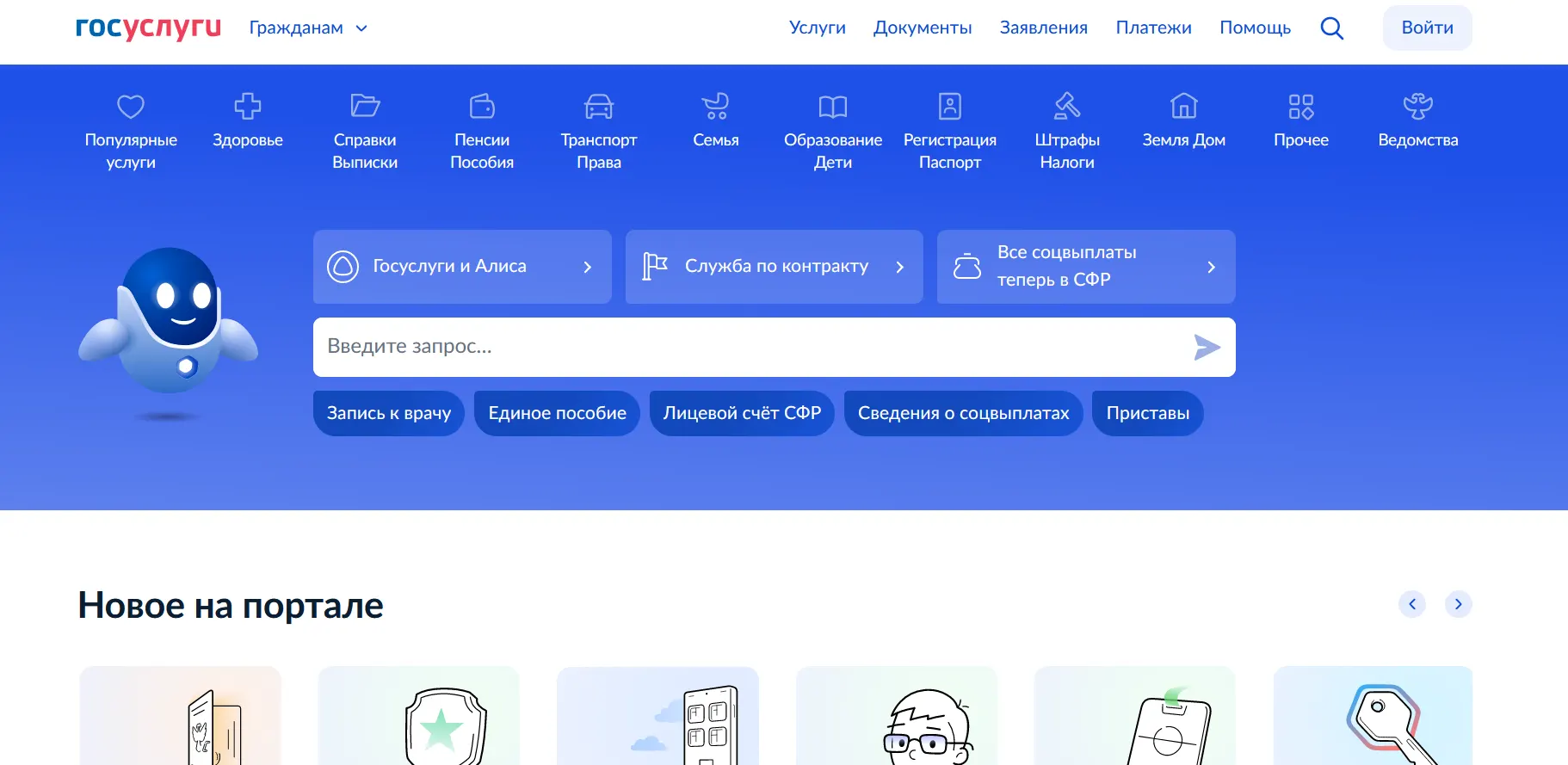Click the Госуслуги logo
The width and height of the screenshot is (1568, 765).
[x=148, y=28]
